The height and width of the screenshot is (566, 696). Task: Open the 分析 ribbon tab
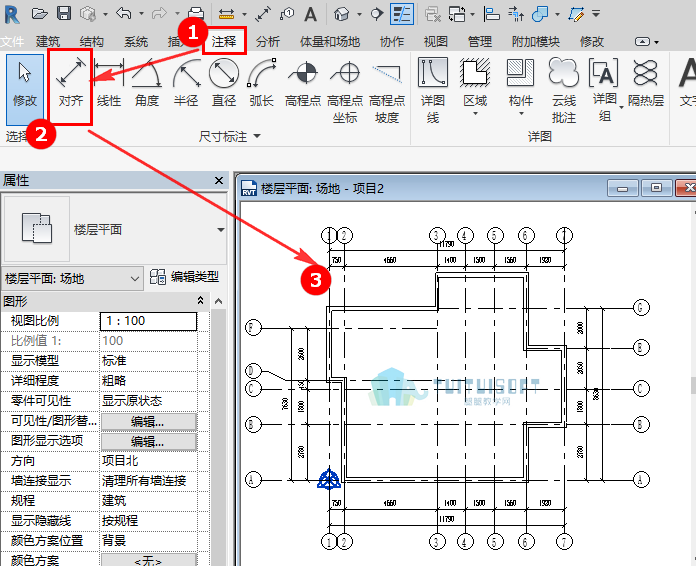point(268,42)
